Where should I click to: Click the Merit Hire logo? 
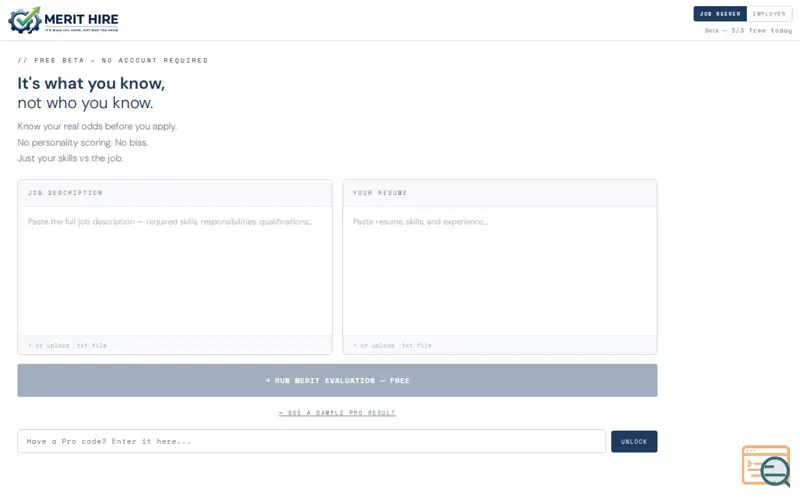pyautogui.click(x=63, y=20)
